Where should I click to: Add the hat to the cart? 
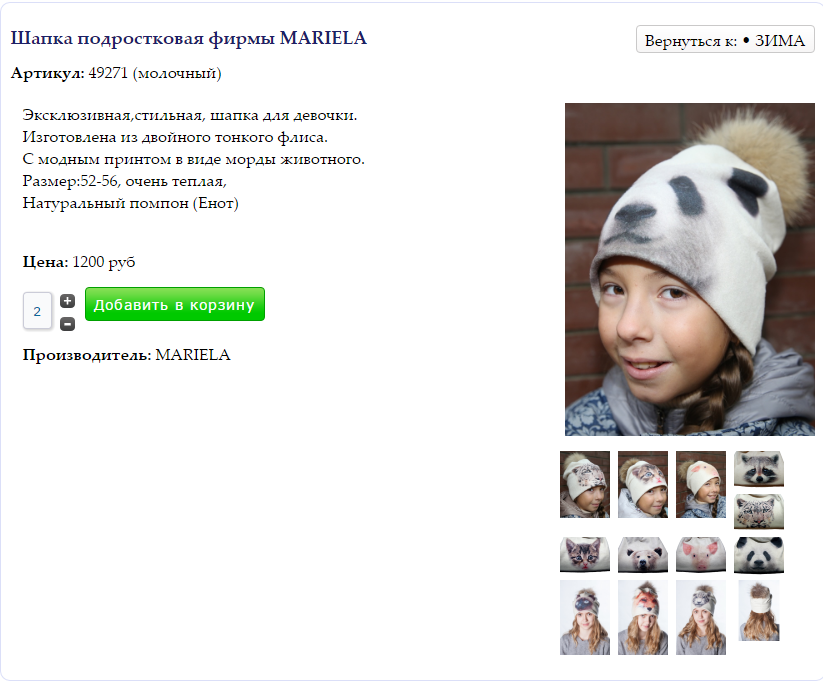[x=175, y=304]
